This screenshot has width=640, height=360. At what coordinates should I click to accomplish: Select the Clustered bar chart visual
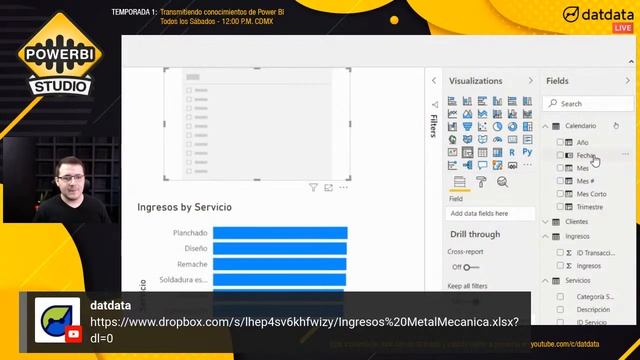pyautogui.click(x=482, y=101)
